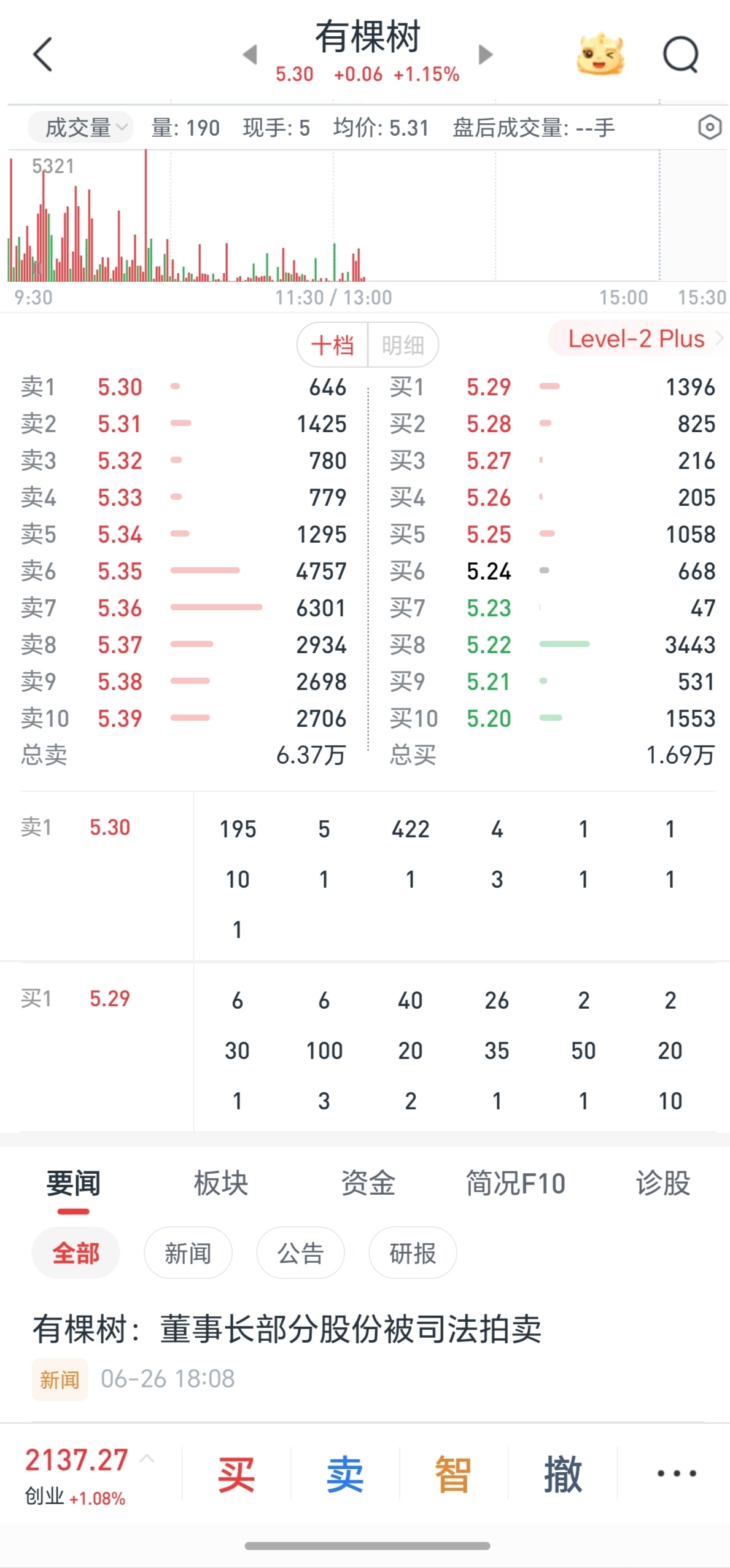This screenshot has height=1568, width=730.
Task: Open the three-dots more menu
Action: pyautogui.click(x=676, y=1473)
